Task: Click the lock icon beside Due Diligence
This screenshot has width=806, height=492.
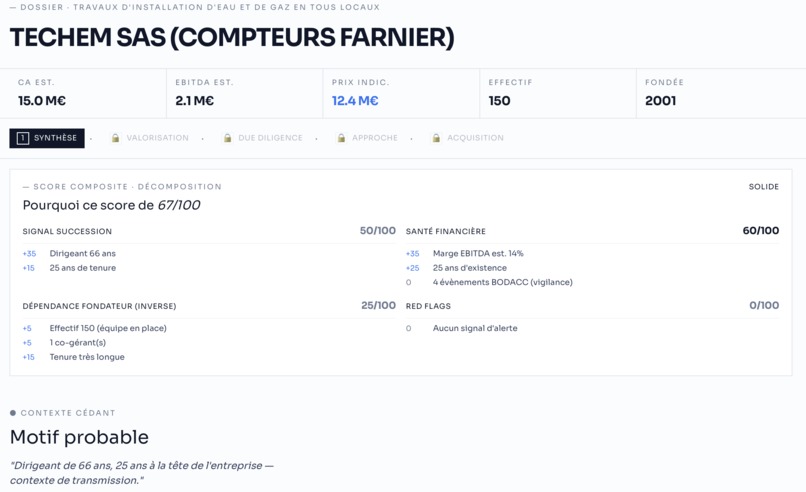Action: pyautogui.click(x=227, y=138)
